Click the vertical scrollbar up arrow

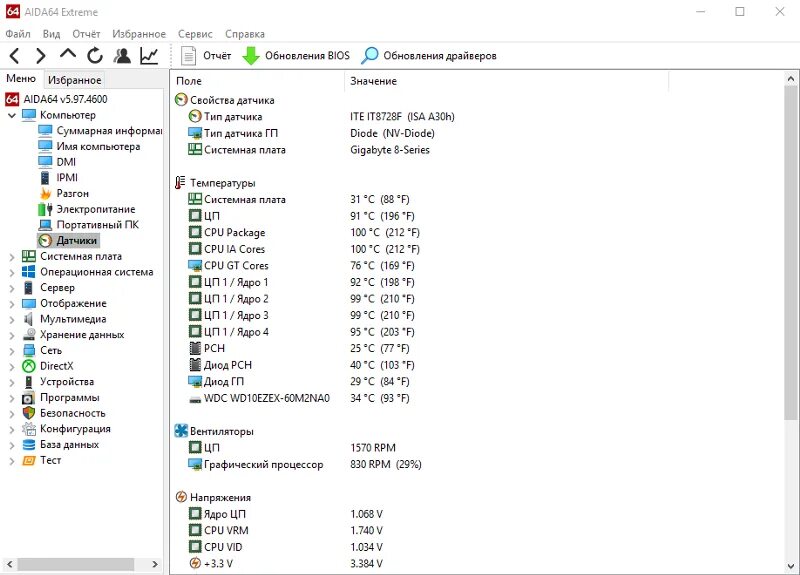coord(791,79)
